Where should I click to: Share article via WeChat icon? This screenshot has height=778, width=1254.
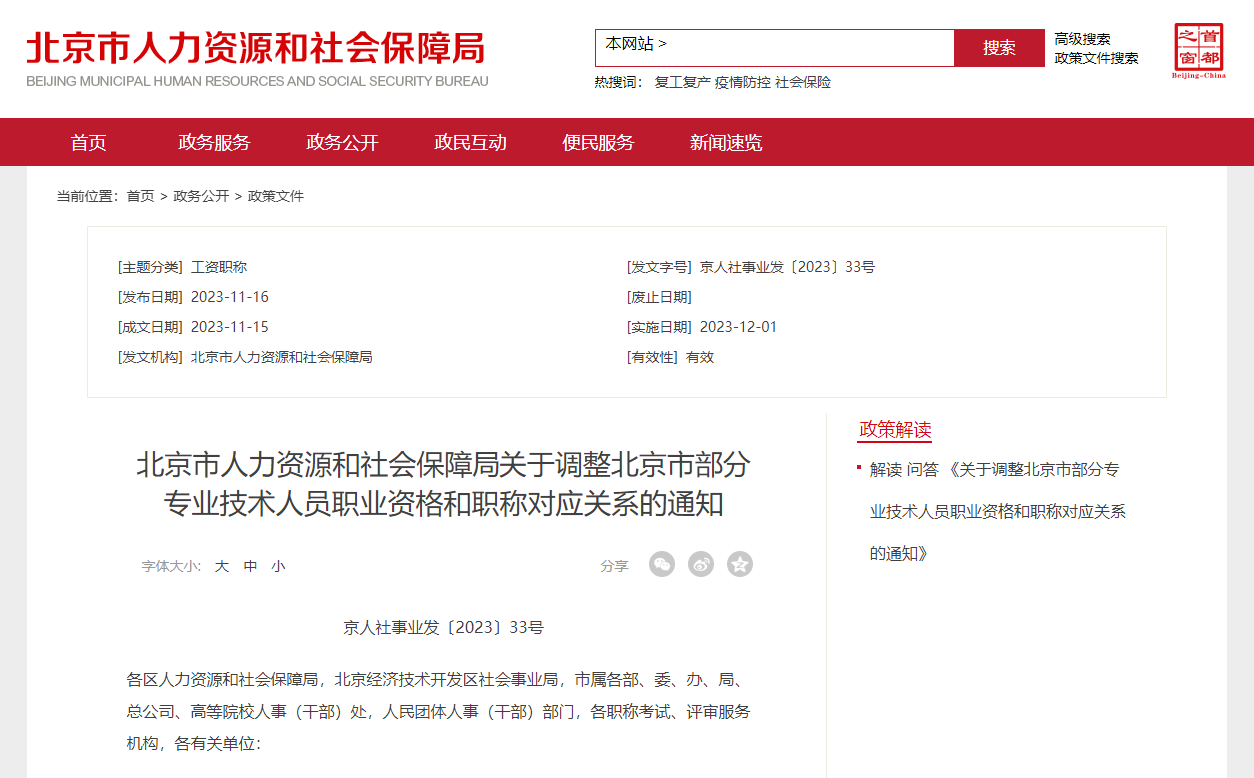[x=662, y=565]
